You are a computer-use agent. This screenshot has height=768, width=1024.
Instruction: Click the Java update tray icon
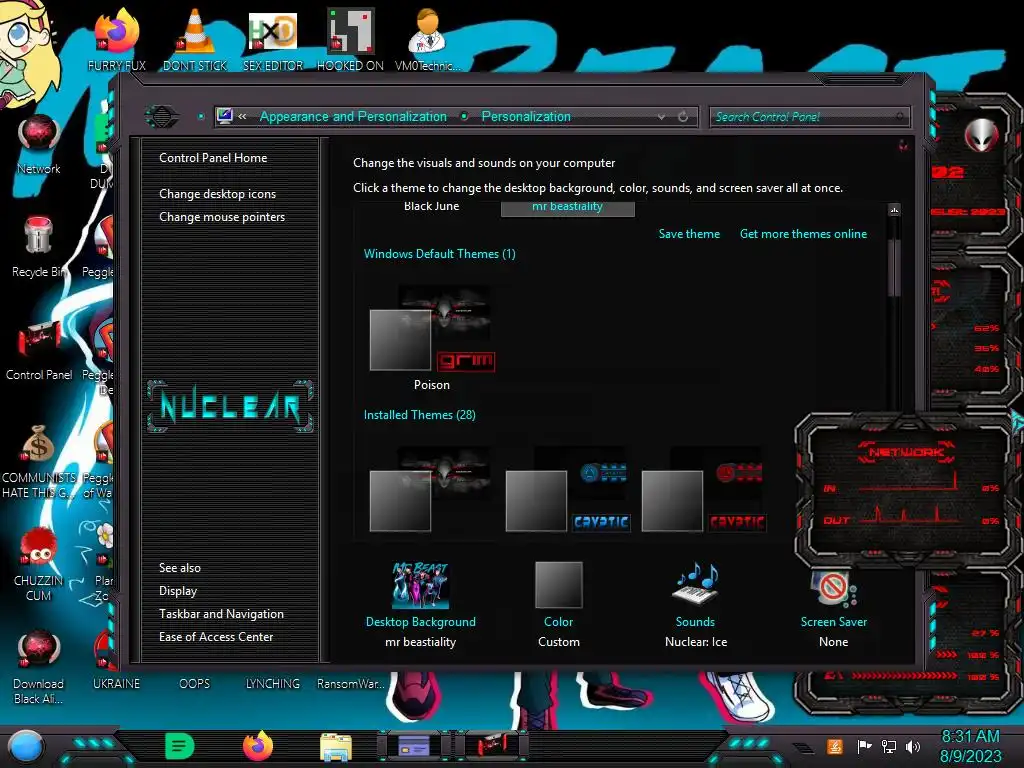coord(834,746)
